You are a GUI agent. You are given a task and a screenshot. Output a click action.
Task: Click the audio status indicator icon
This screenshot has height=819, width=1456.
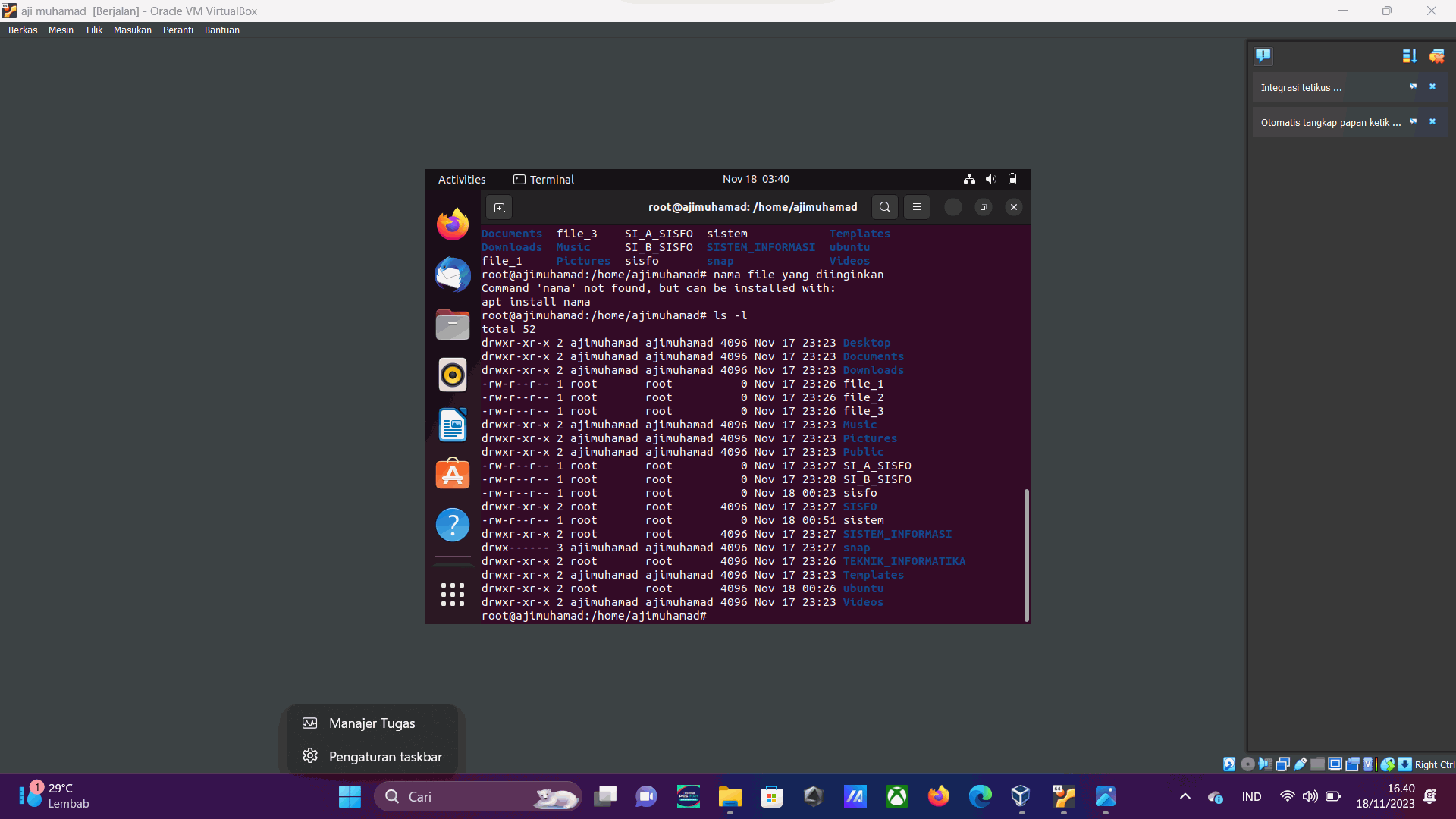coord(1265,764)
